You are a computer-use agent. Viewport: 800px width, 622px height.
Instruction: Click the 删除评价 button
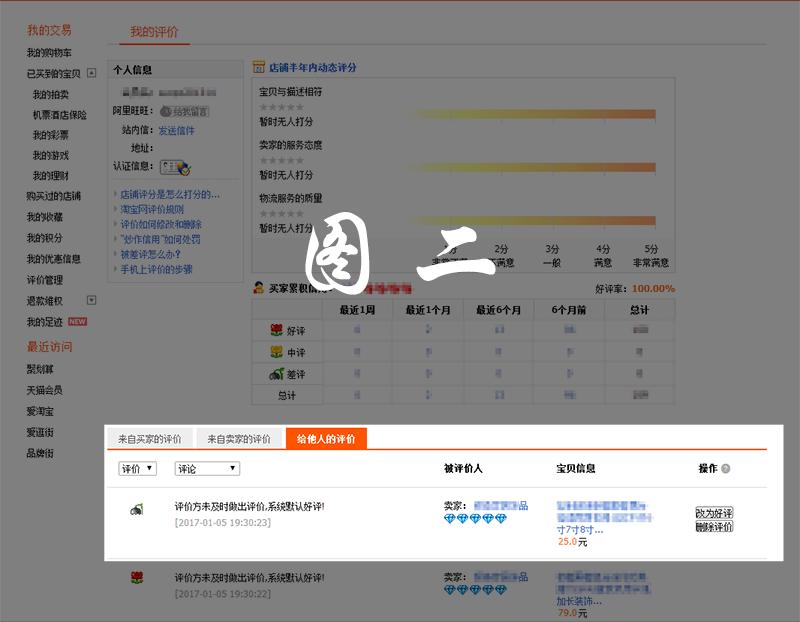tap(714, 526)
